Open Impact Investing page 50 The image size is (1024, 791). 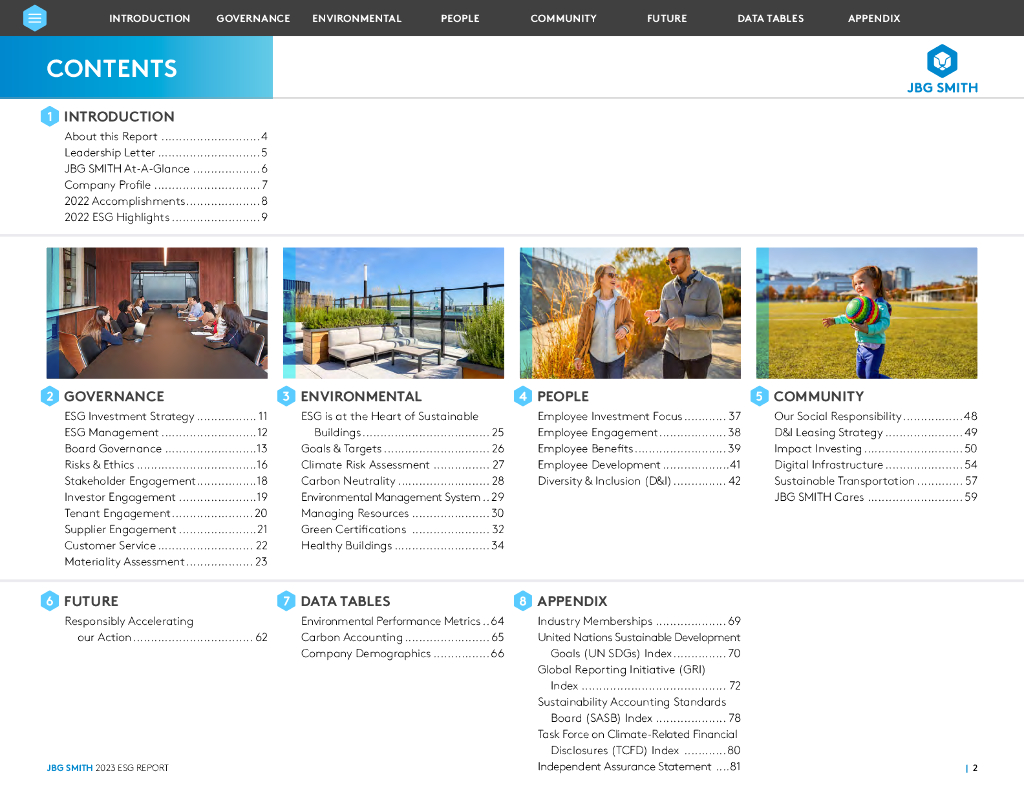[x=876, y=449]
